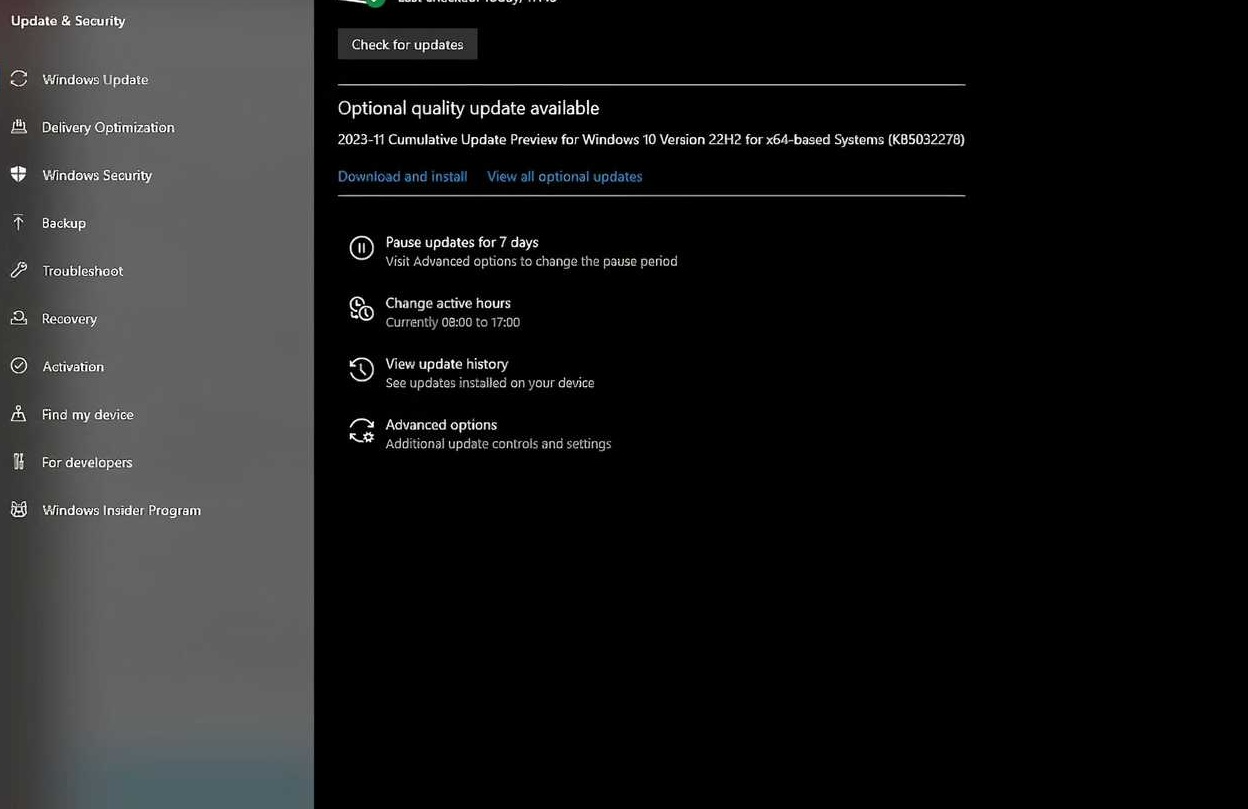Click the Troubleshoot wrench icon
The image size is (1248, 809).
18,271
